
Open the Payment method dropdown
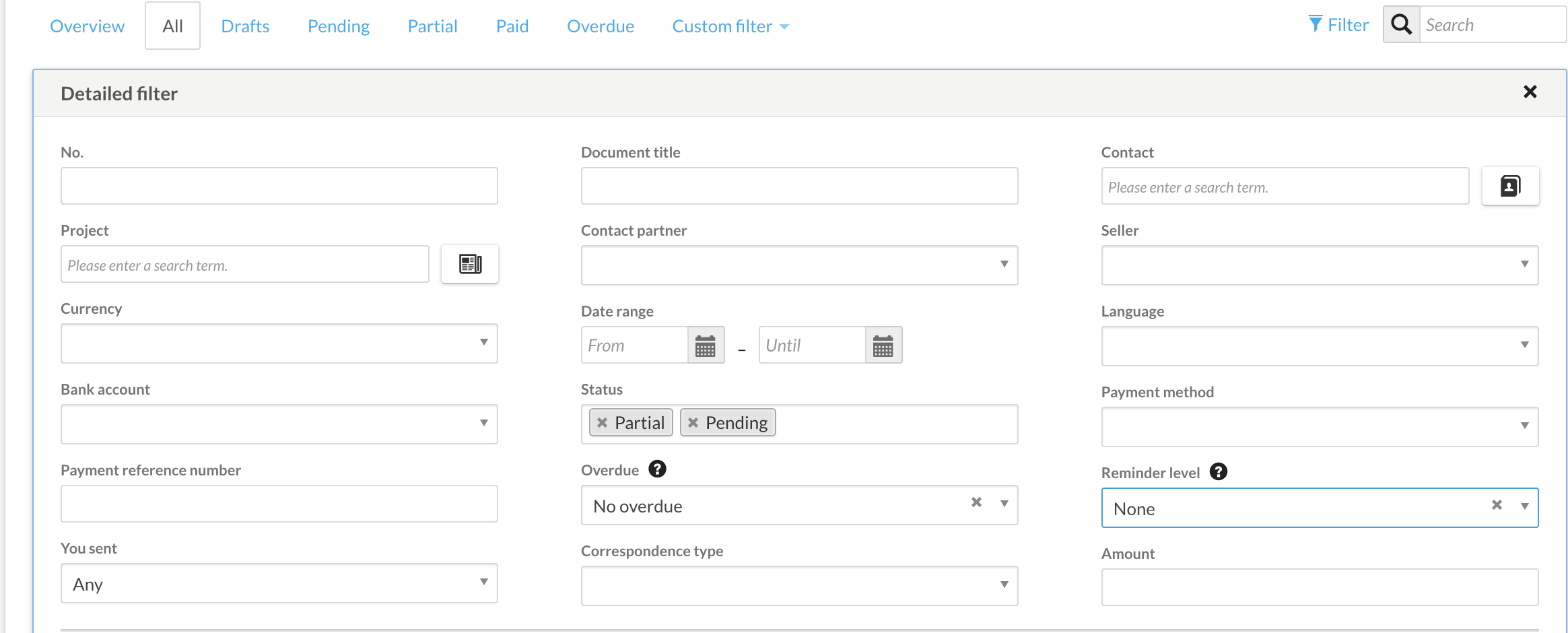(1320, 427)
